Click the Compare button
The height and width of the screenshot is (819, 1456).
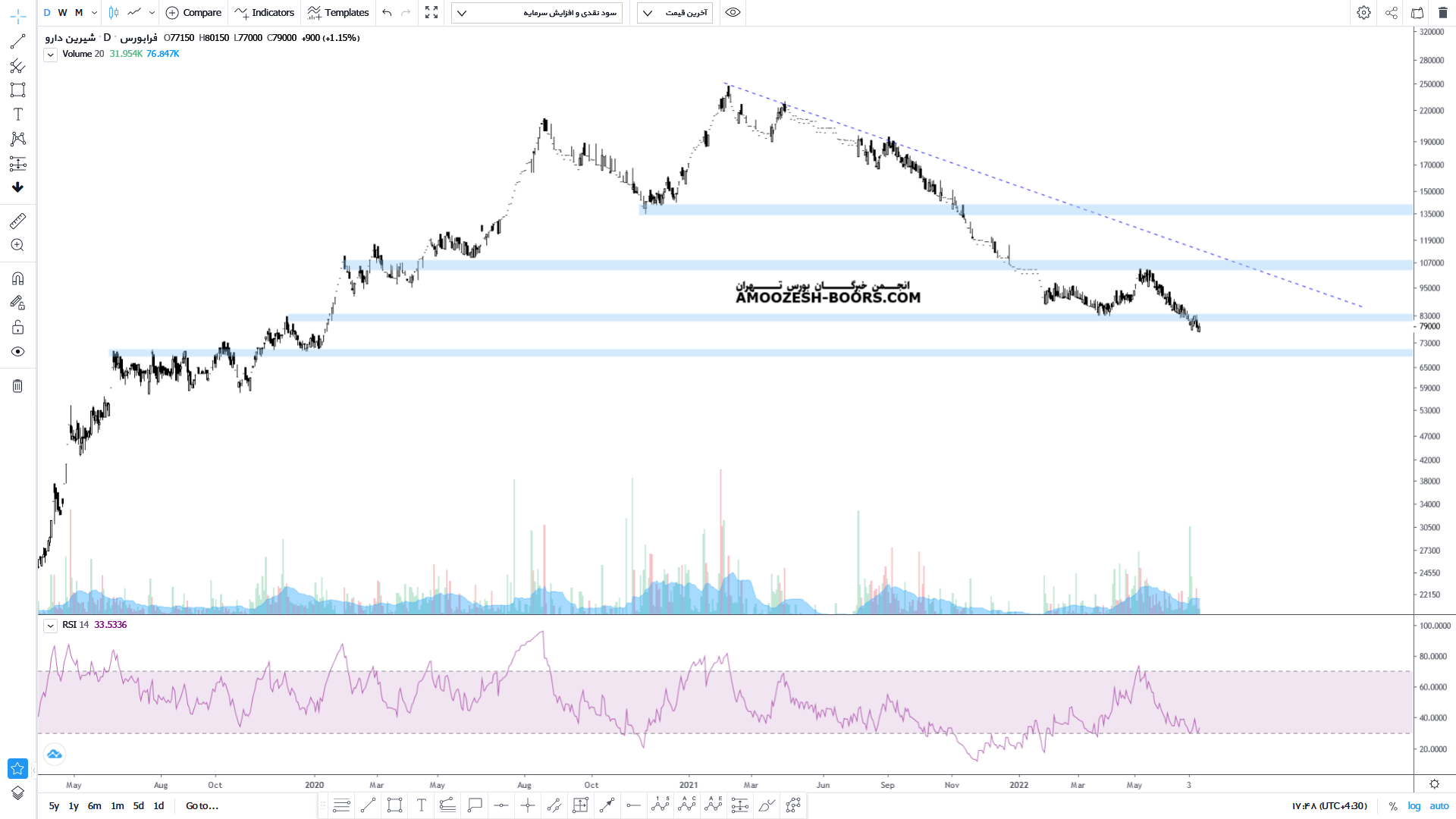[x=193, y=13]
